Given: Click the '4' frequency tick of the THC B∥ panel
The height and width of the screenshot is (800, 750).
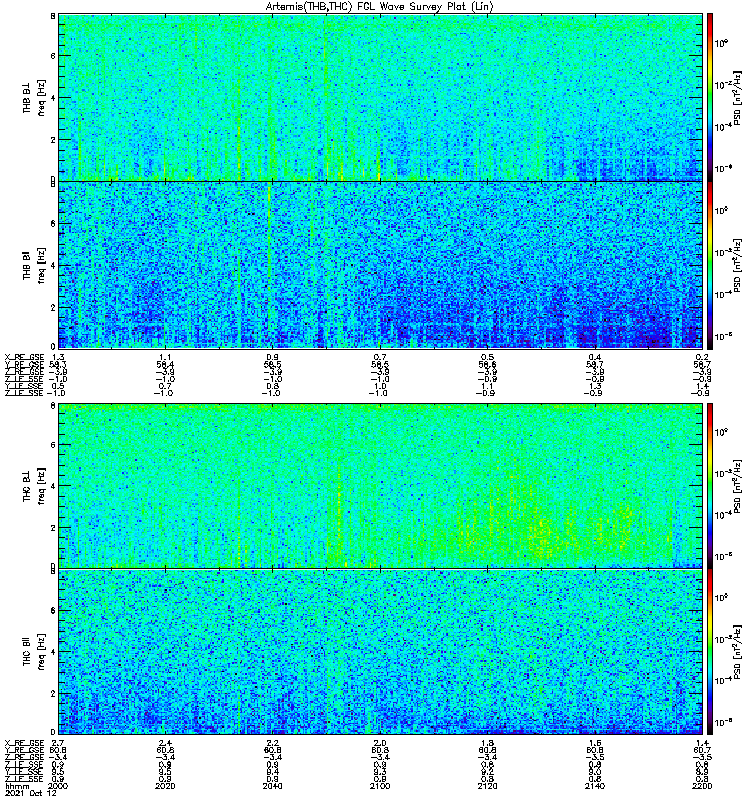Looking at the screenshot, I should (x=53, y=652).
